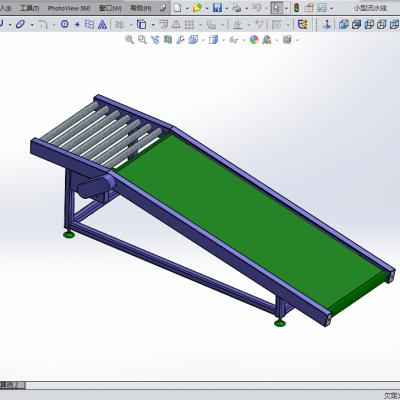Expand the Save button dropdown arrow
This screenshot has height=400, width=400.
(x=227, y=8)
